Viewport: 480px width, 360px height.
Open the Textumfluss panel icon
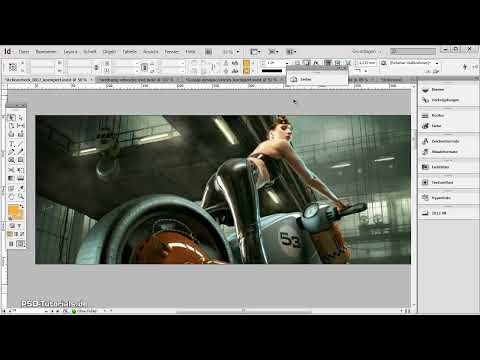coord(425,182)
